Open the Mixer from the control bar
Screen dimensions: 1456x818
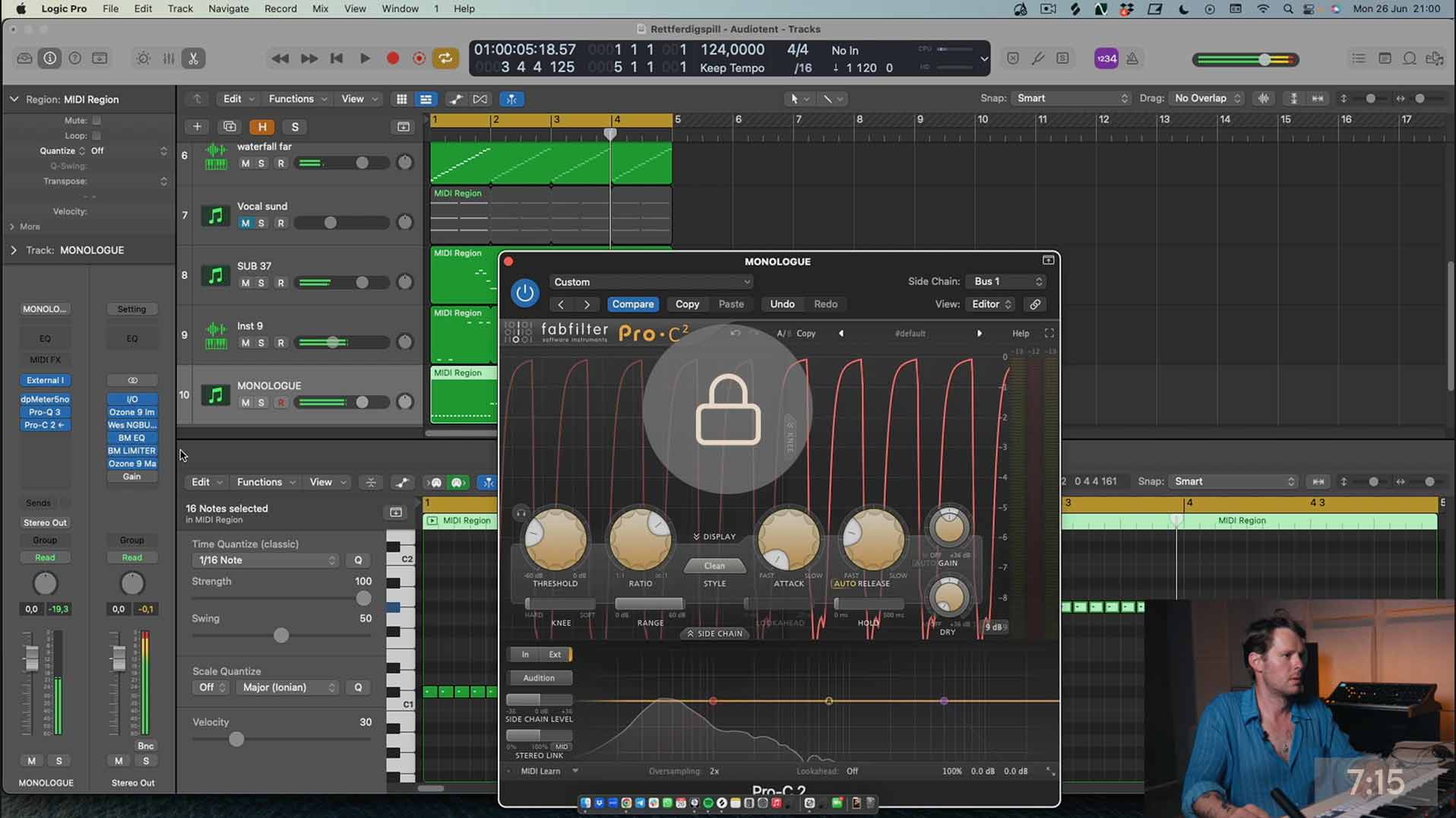[x=169, y=59]
